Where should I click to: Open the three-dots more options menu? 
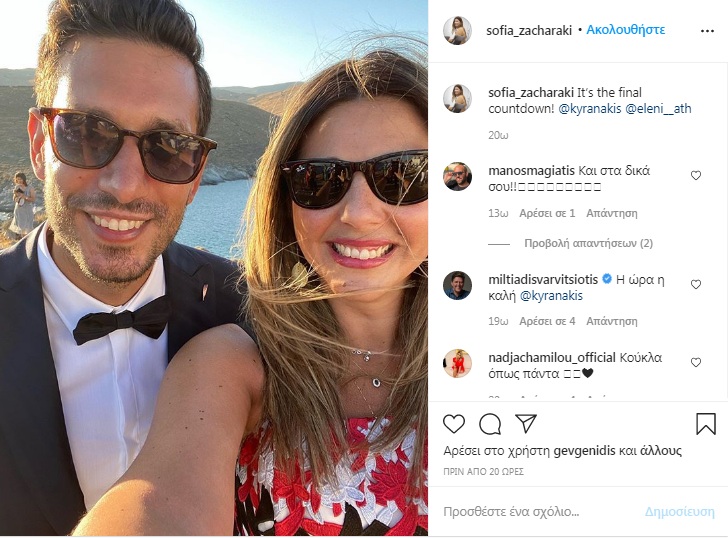[707, 31]
